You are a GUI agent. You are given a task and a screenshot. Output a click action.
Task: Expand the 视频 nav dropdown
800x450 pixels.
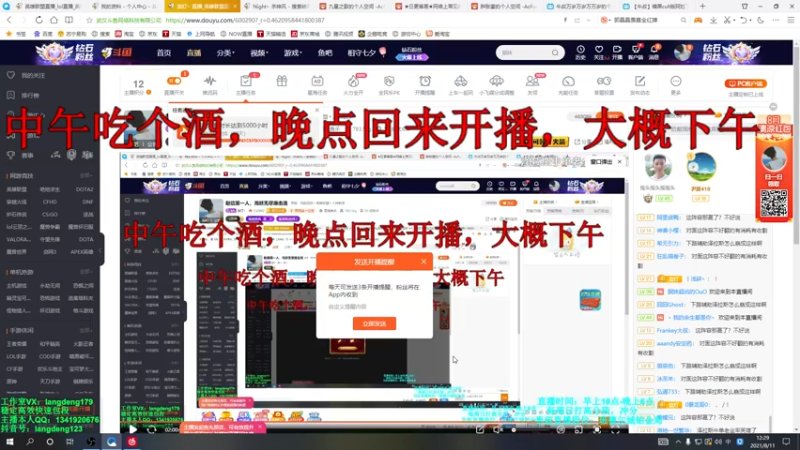(259, 53)
